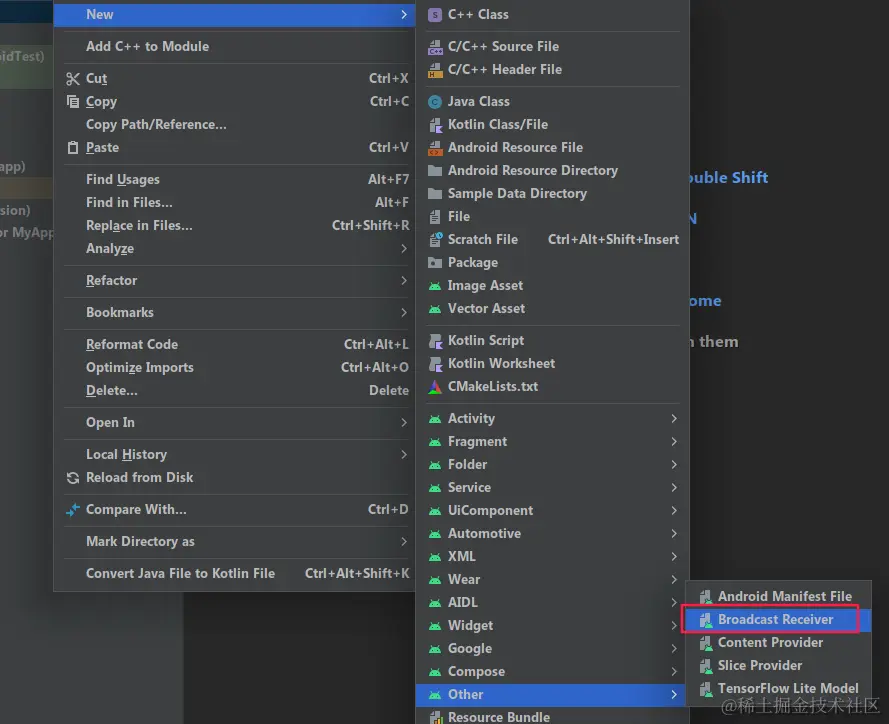Click the Kotlin Worksheet icon
Image resolution: width=889 pixels, height=724 pixels.
(x=435, y=364)
